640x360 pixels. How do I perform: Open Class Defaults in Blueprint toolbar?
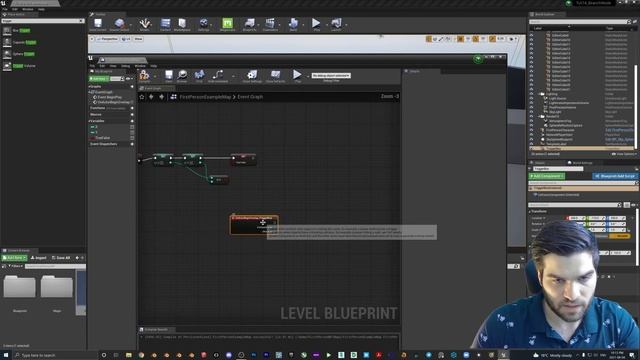pos(276,76)
